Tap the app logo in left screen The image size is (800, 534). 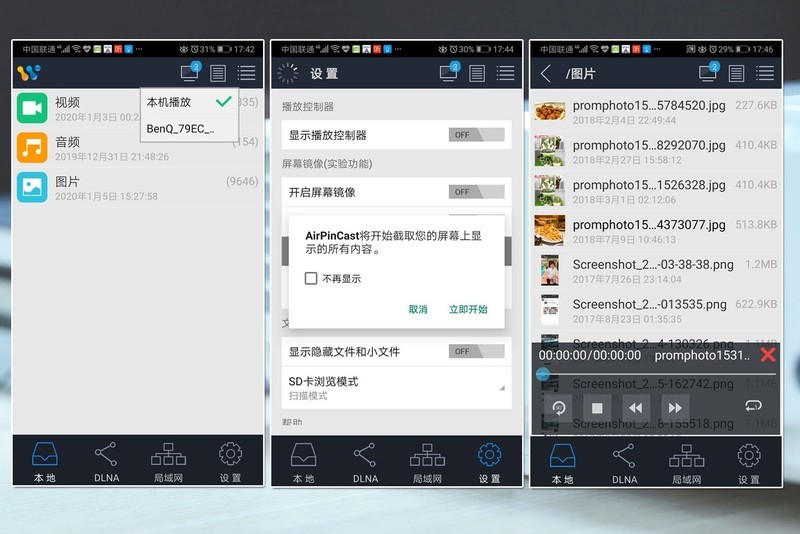pos(29,73)
